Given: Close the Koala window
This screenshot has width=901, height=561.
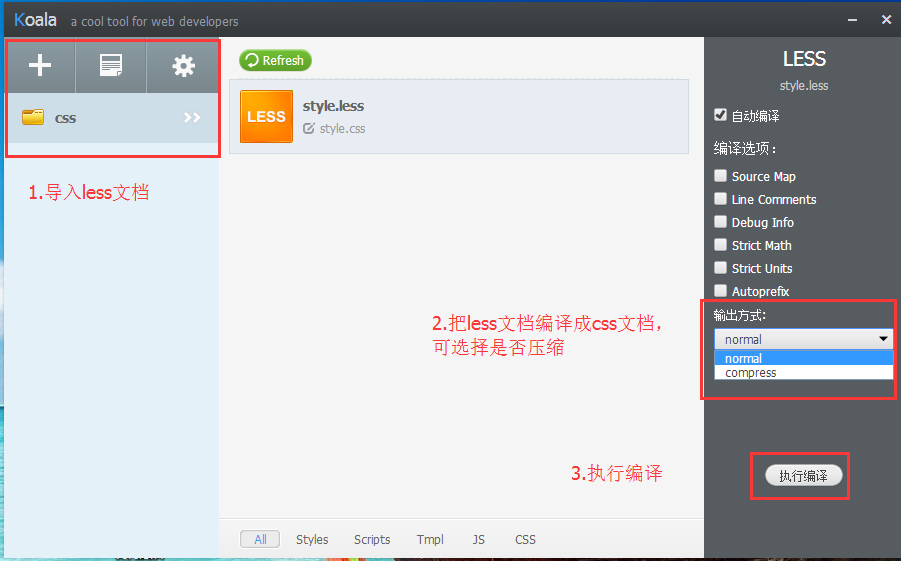Looking at the screenshot, I should pyautogui.click(x=886, y=20).
